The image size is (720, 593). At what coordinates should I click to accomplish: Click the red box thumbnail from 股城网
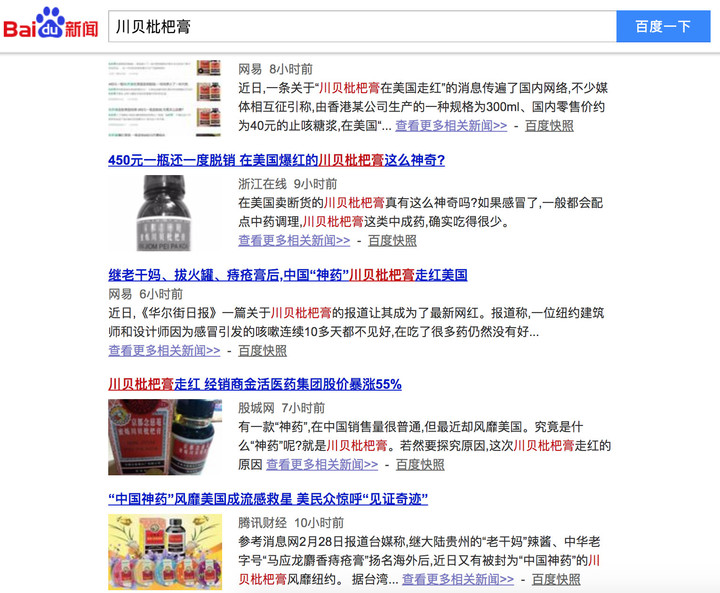[x=165, y=437]
